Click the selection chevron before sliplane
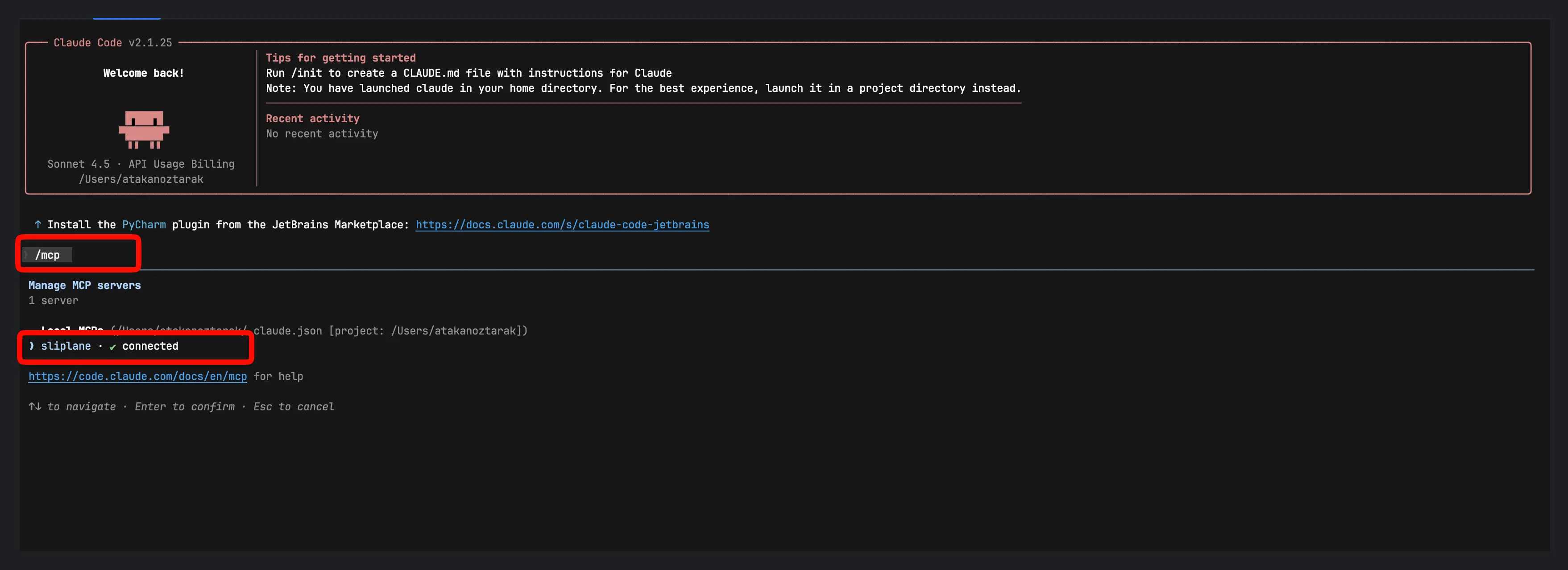Viewport: 1568px width, 570px height. click(x=32, y=346)
